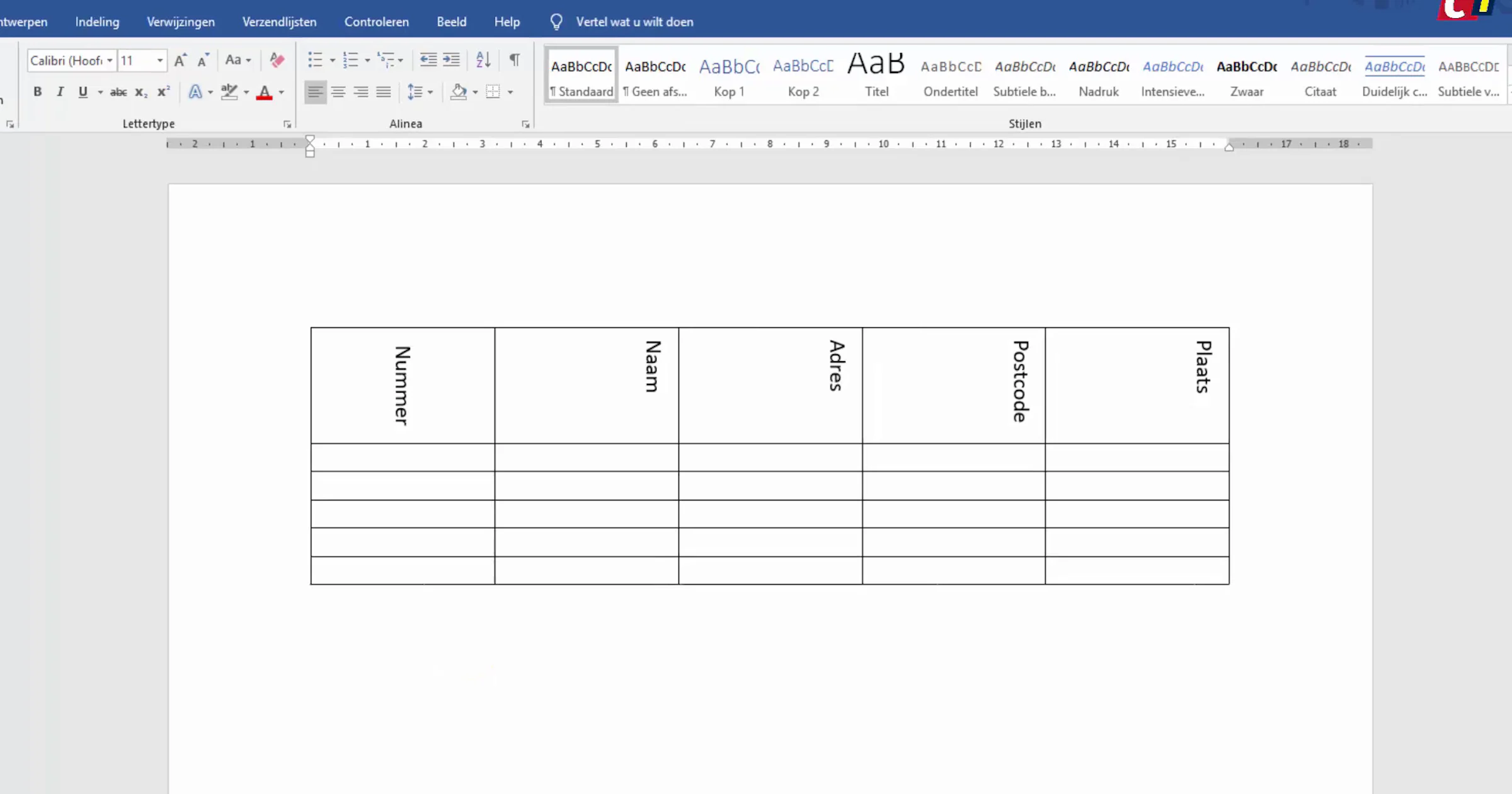
Task: Insert a numbered list
Action: 350,60
